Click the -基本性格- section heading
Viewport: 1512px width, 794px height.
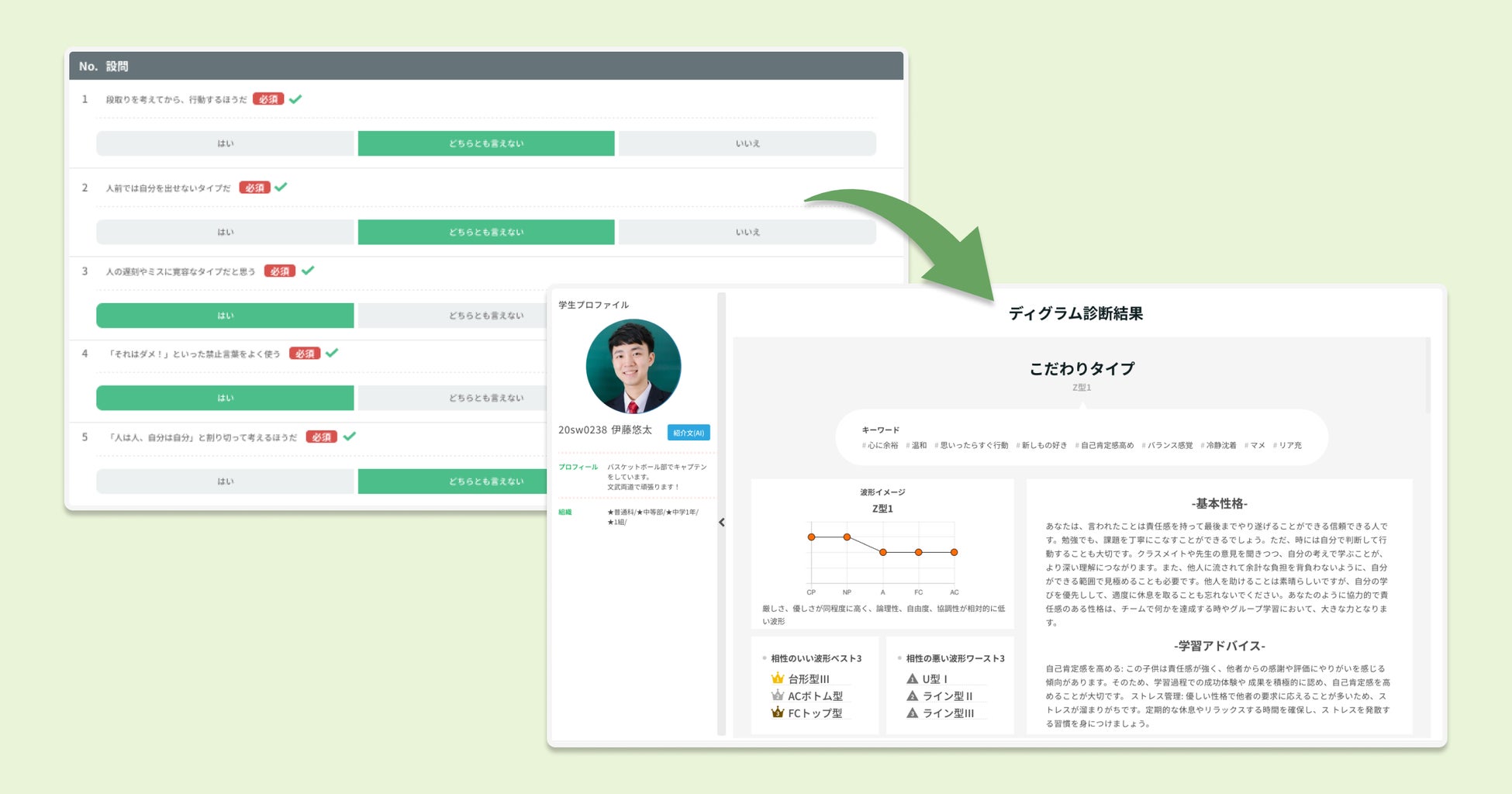tap(1220, 504)
